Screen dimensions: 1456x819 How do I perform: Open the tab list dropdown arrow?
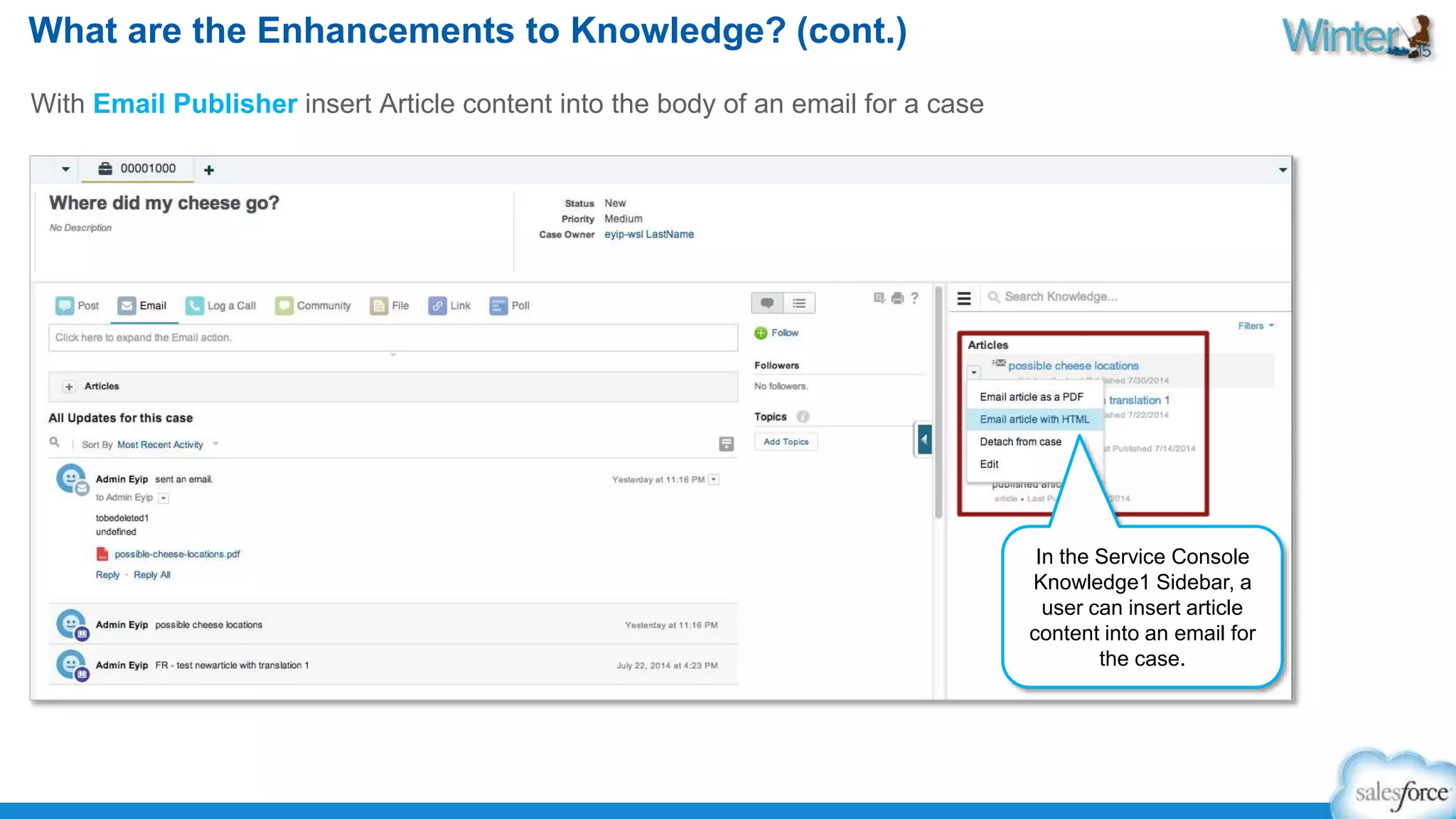(x=65, y=169)
